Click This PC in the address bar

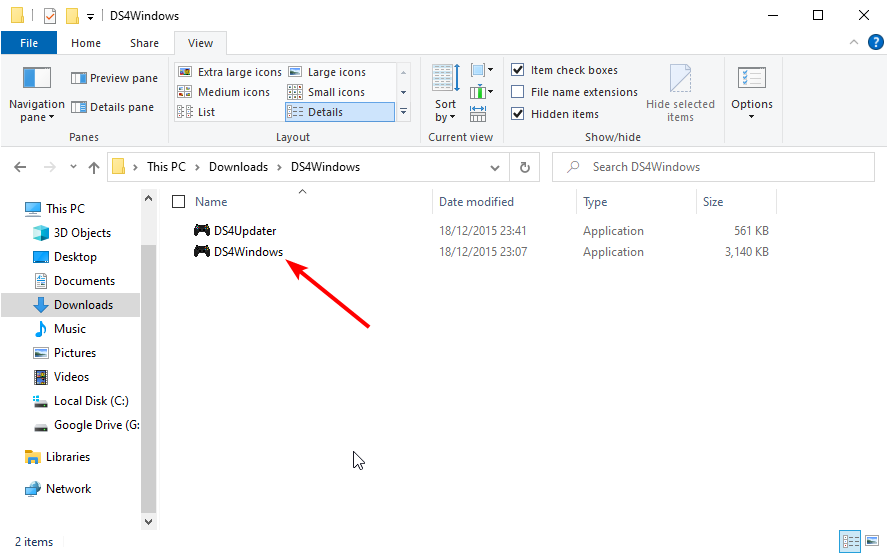[166, 167]
